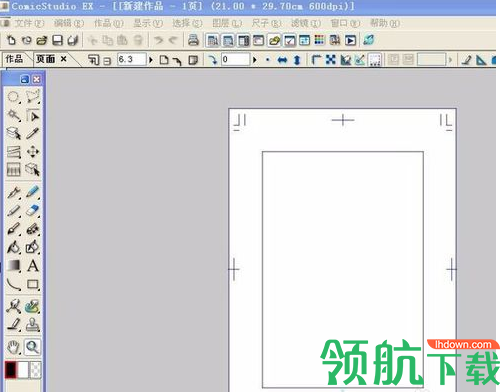Toggle horizontal flip view button
The width and height of the screenshot is (500, 392).
pyautogui.click(x=282, y=60)
